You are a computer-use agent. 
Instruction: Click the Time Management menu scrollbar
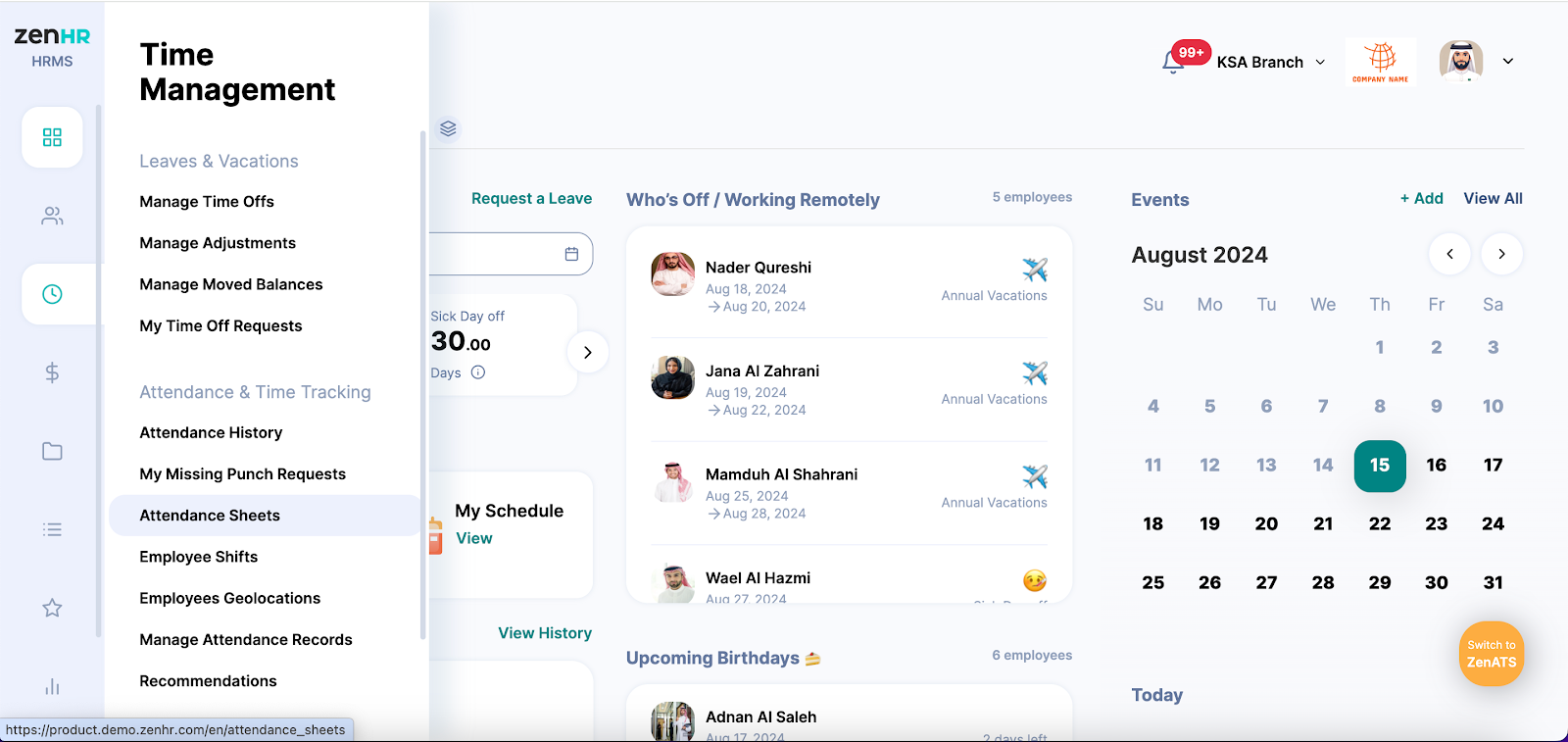pyautogui.click(x=422, y=385)
